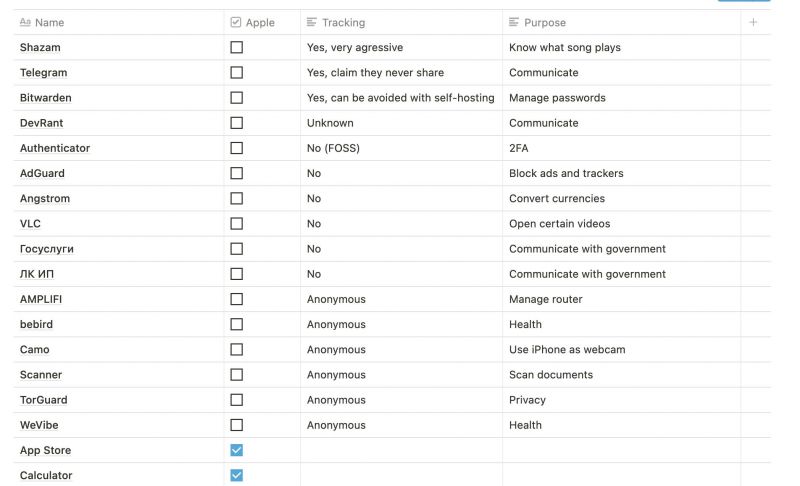Open the Госуслуги row title
The image size is (800, 486).
(47, 249)
